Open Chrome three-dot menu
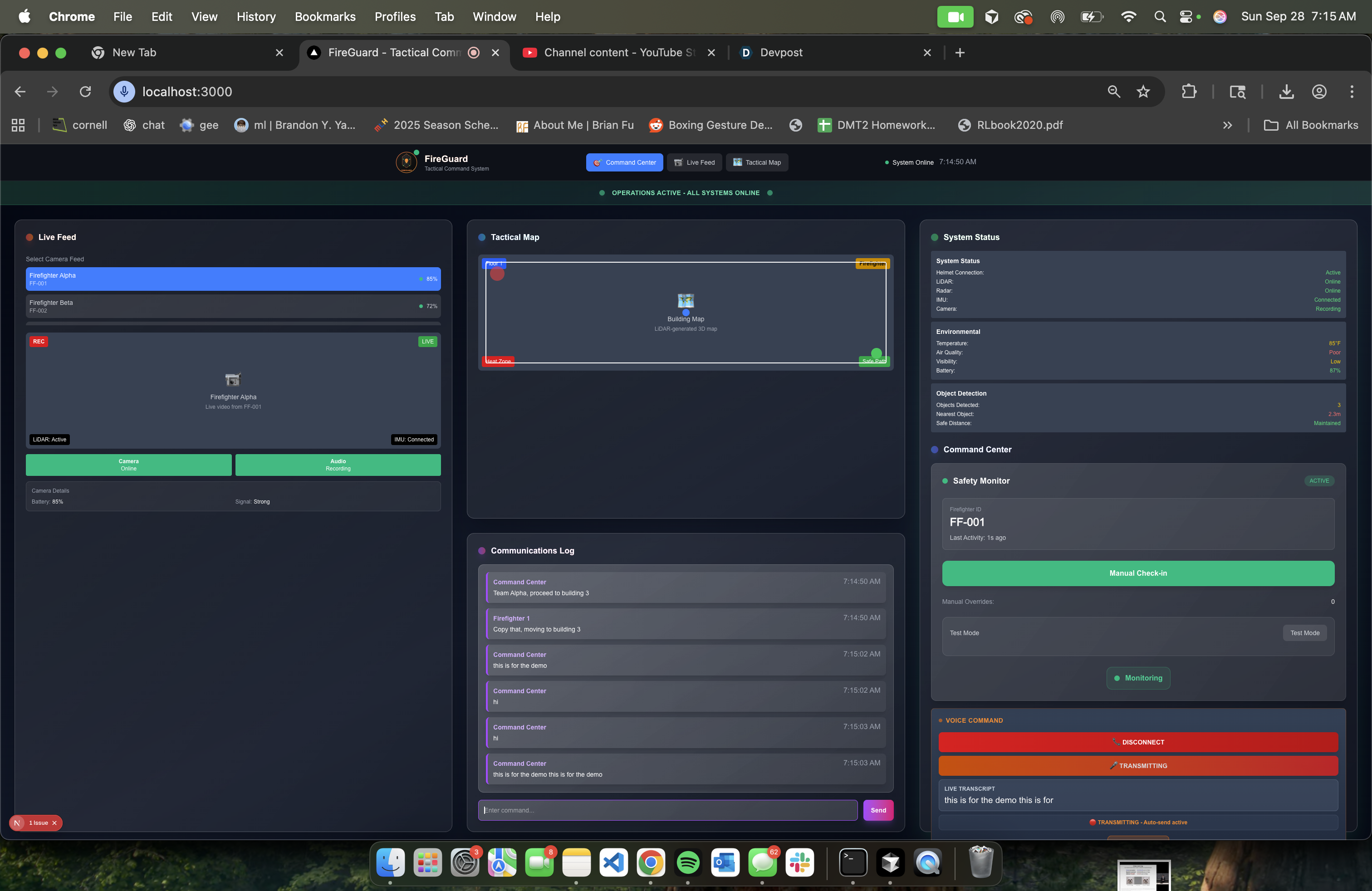The image size is (1372, 891). 1351,92
